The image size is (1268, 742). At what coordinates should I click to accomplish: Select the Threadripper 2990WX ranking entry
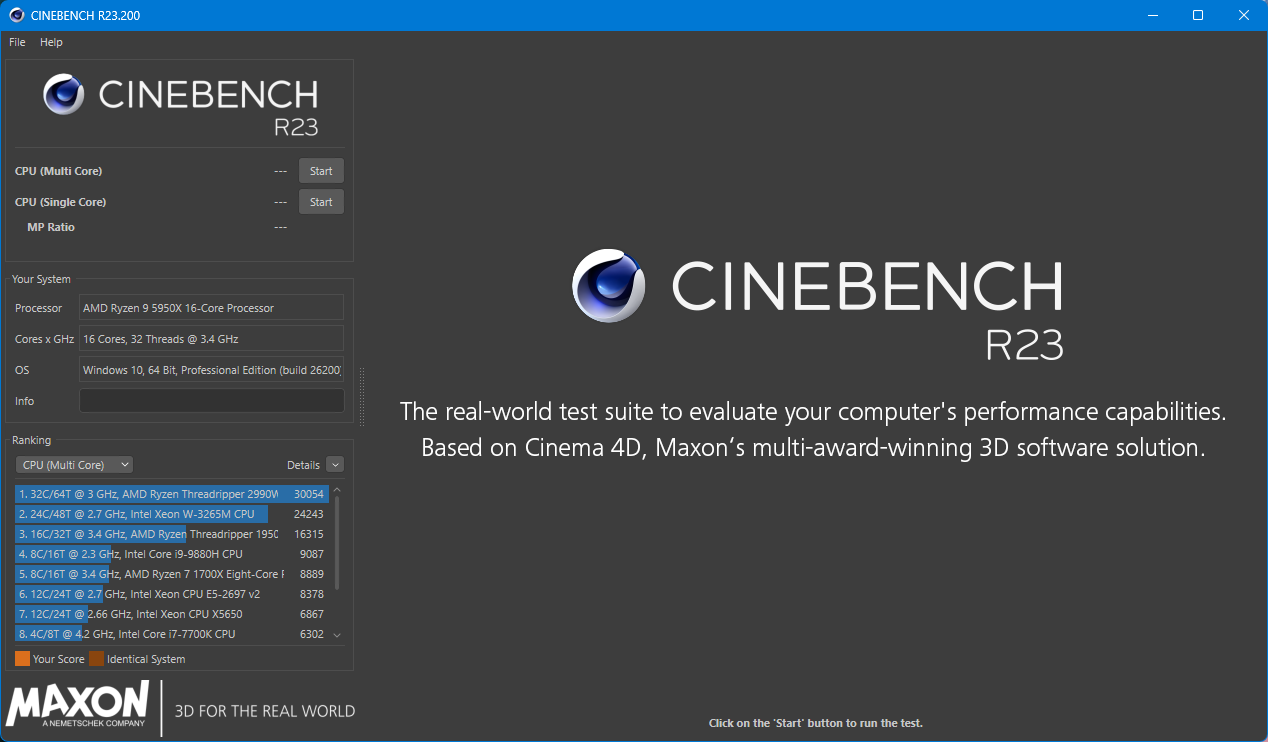click(170, 494)
